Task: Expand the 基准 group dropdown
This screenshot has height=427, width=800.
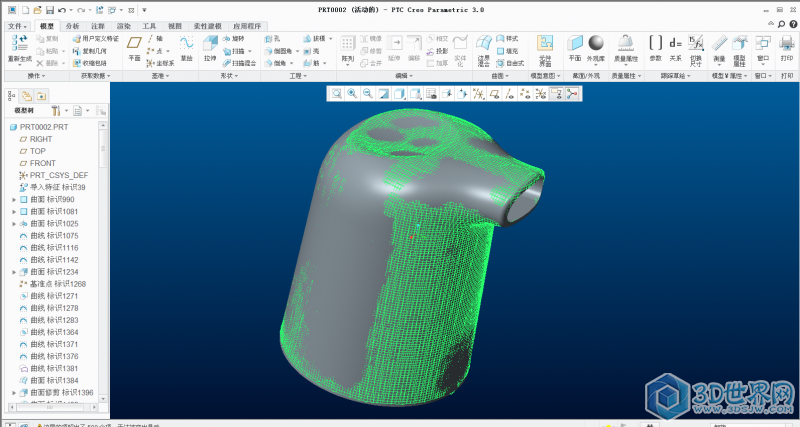Action: coord(160,76)
